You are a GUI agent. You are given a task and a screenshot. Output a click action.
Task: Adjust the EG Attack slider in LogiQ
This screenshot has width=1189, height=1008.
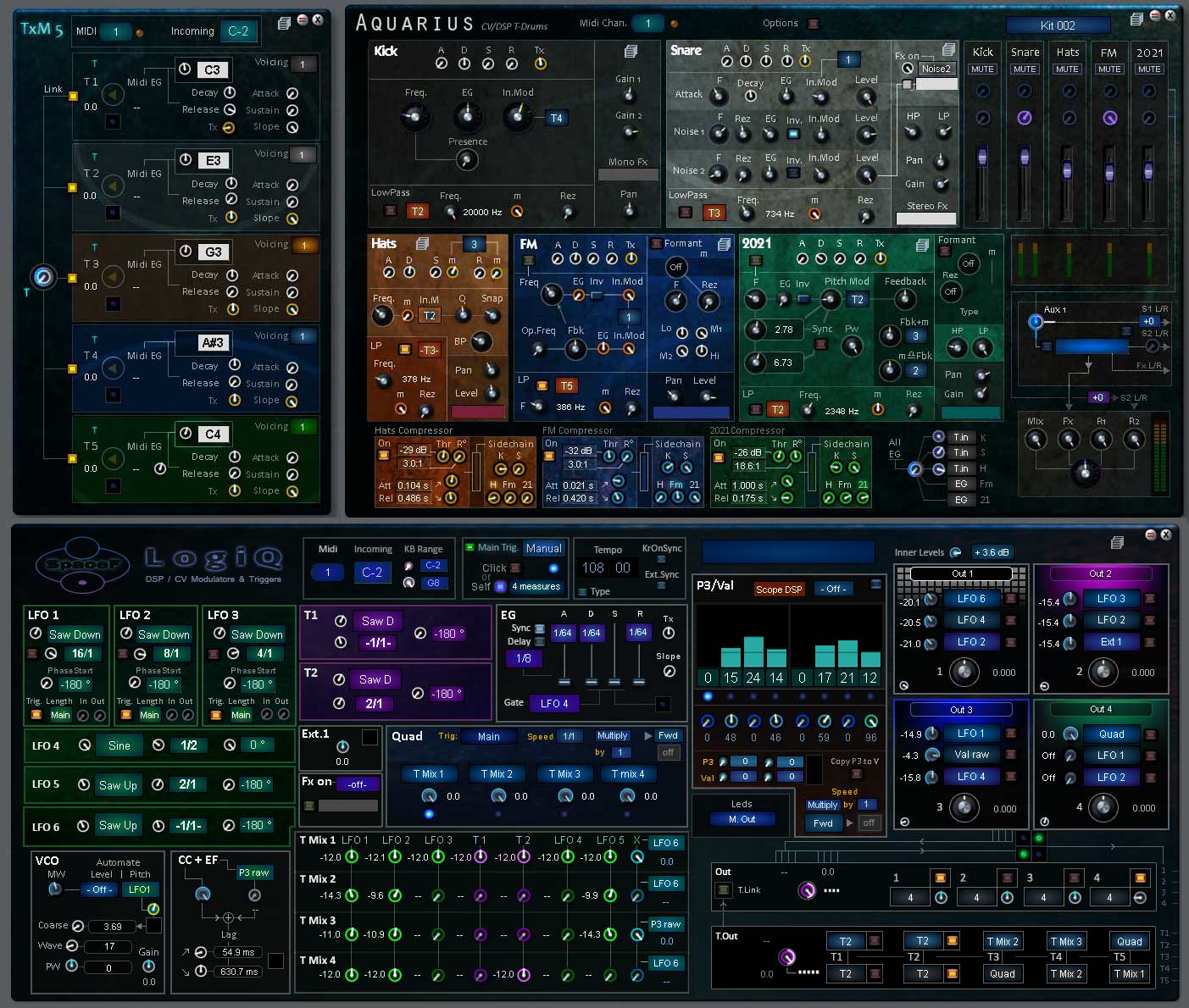point(564,680)
